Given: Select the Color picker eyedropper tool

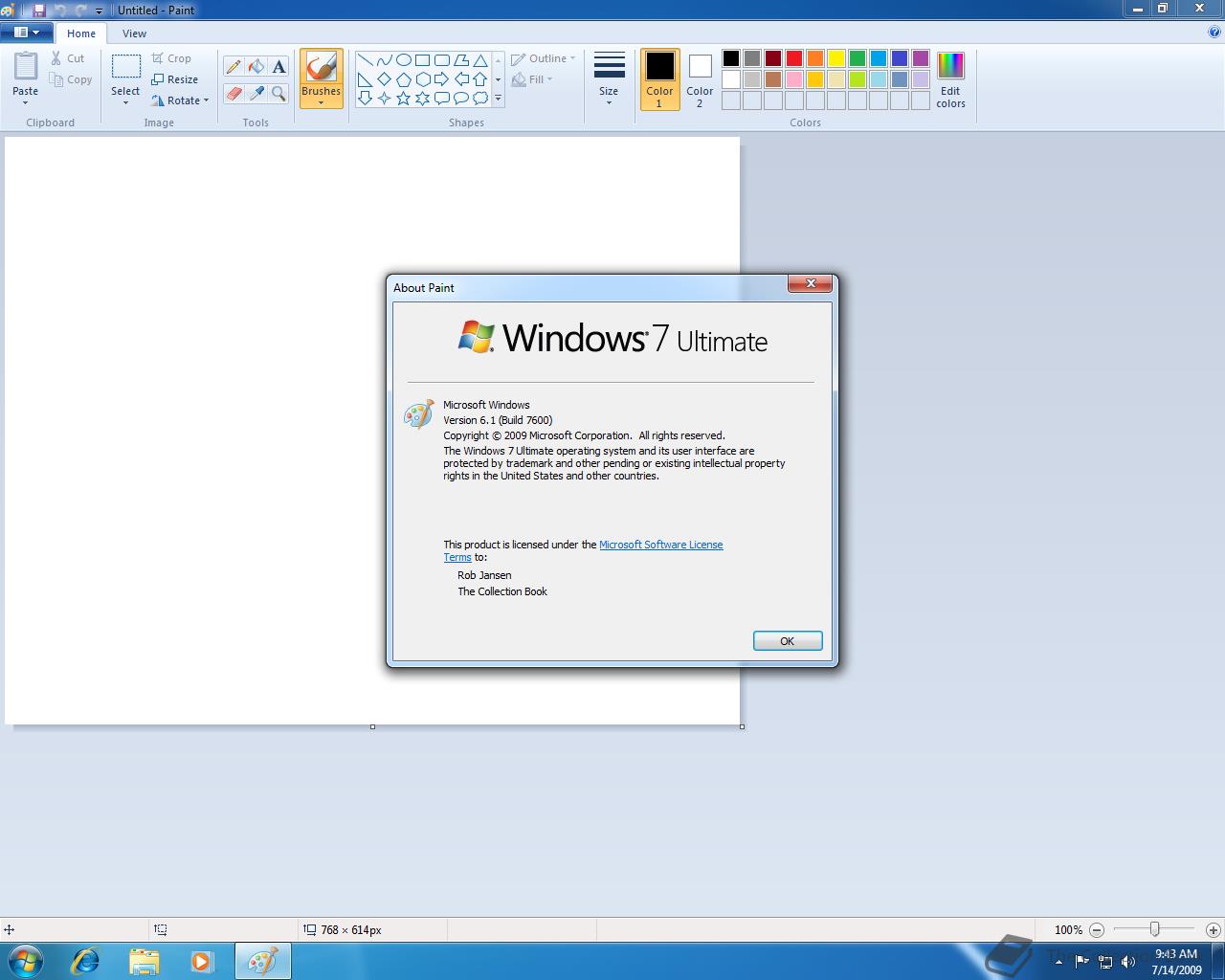Looking at the screenshot, I should tap(256, 93).
